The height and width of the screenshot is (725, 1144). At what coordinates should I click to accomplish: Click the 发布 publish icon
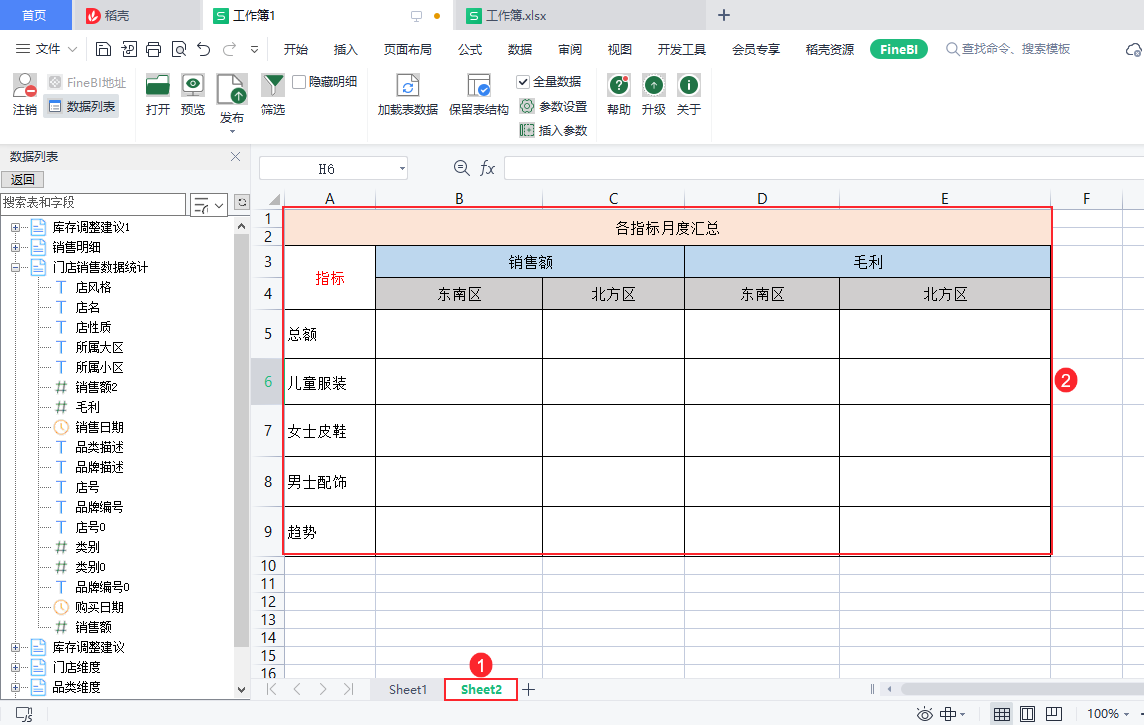pyautogui.click(x=232, y=88)
